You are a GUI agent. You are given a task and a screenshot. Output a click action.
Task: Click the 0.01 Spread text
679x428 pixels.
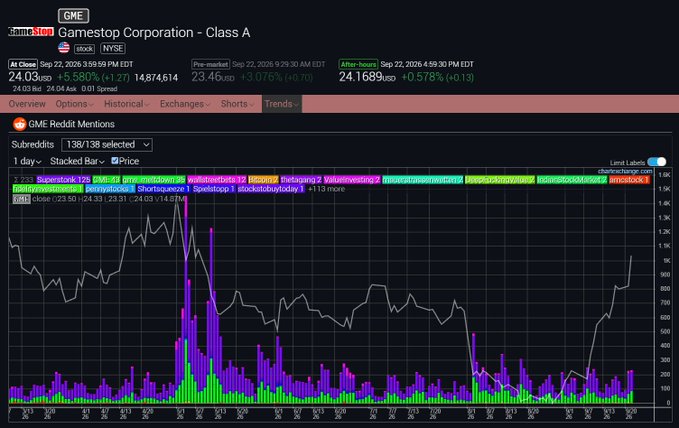point(99,89)
